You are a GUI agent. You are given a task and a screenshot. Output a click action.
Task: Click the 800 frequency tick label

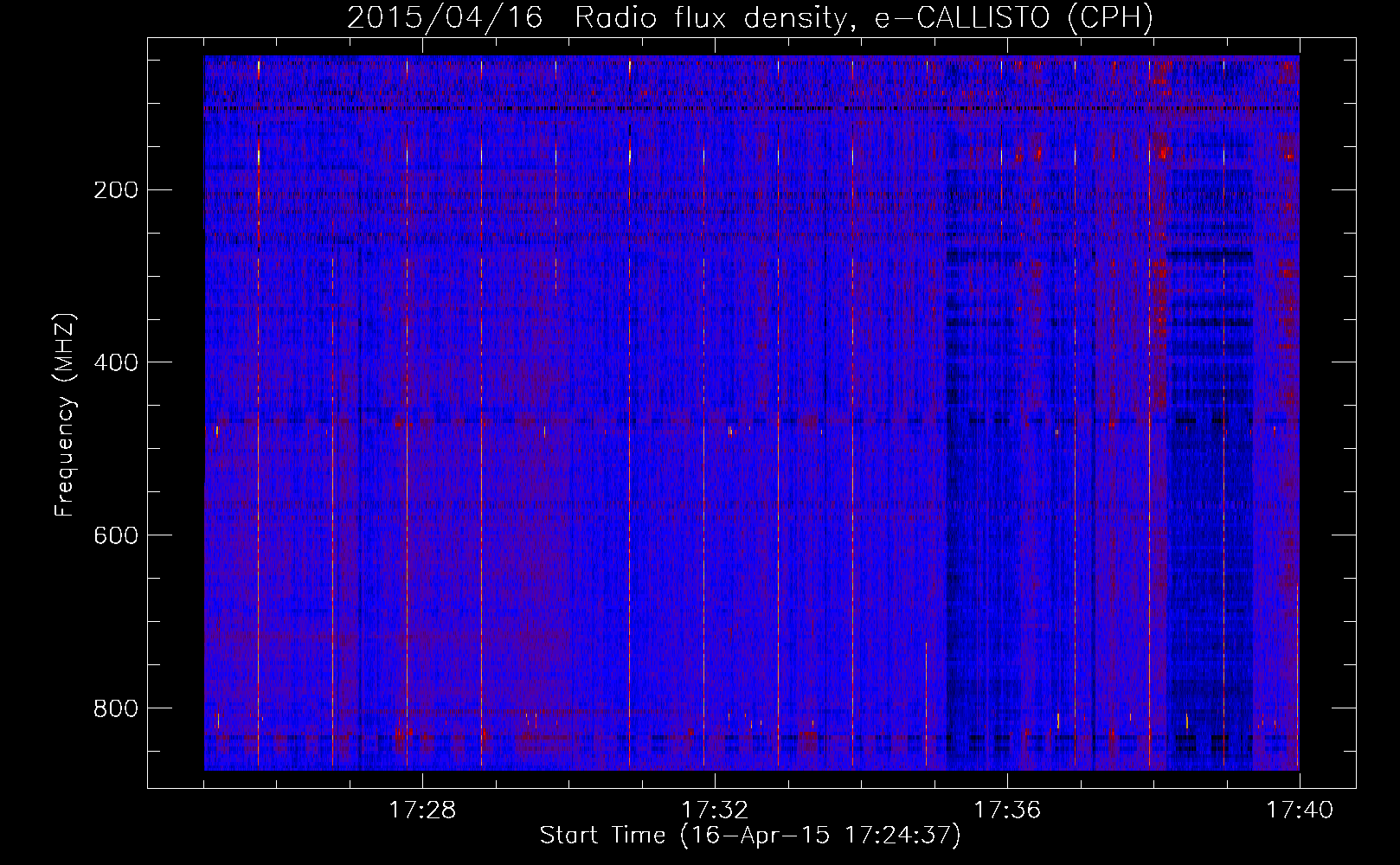tap(116, 708)
